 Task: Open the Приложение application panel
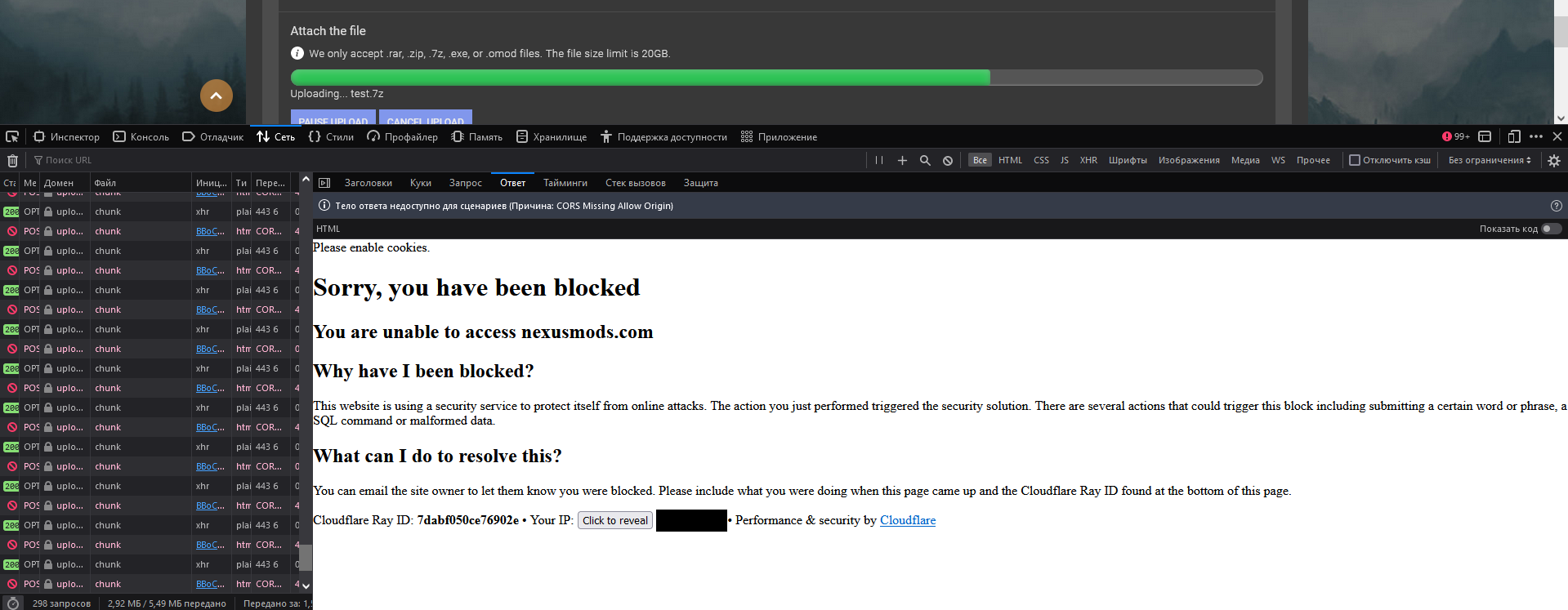779,136
